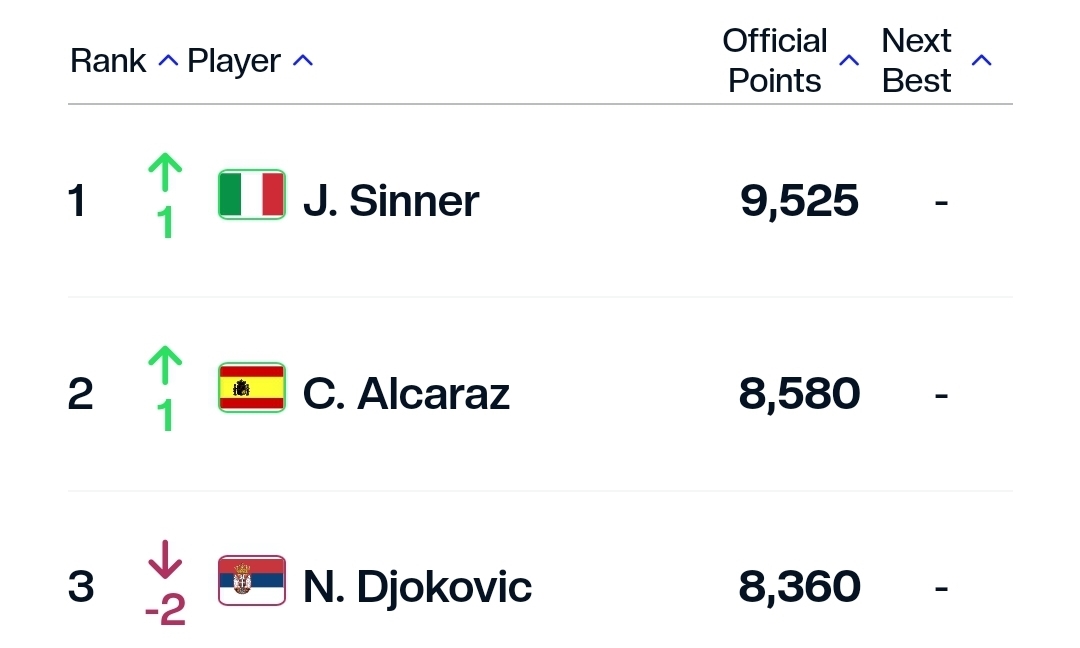Viewport: 1080px width, 648px height.
Task: Click the green up arrow in Alcaraz's row
Action: [165, 367]
